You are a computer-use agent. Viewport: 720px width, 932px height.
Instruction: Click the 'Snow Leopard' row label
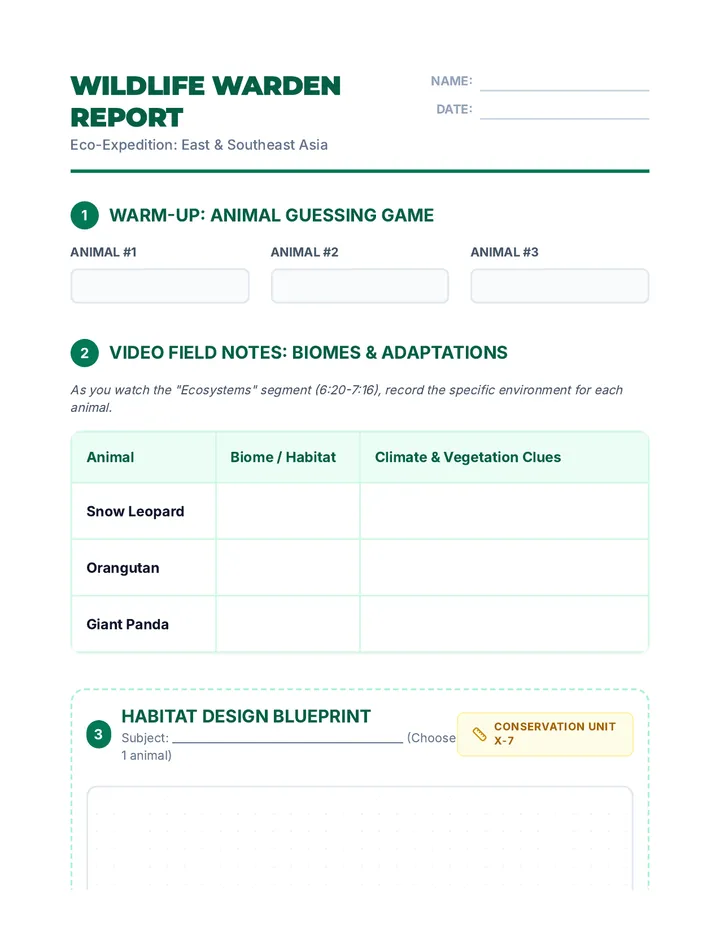pos(136,511)
